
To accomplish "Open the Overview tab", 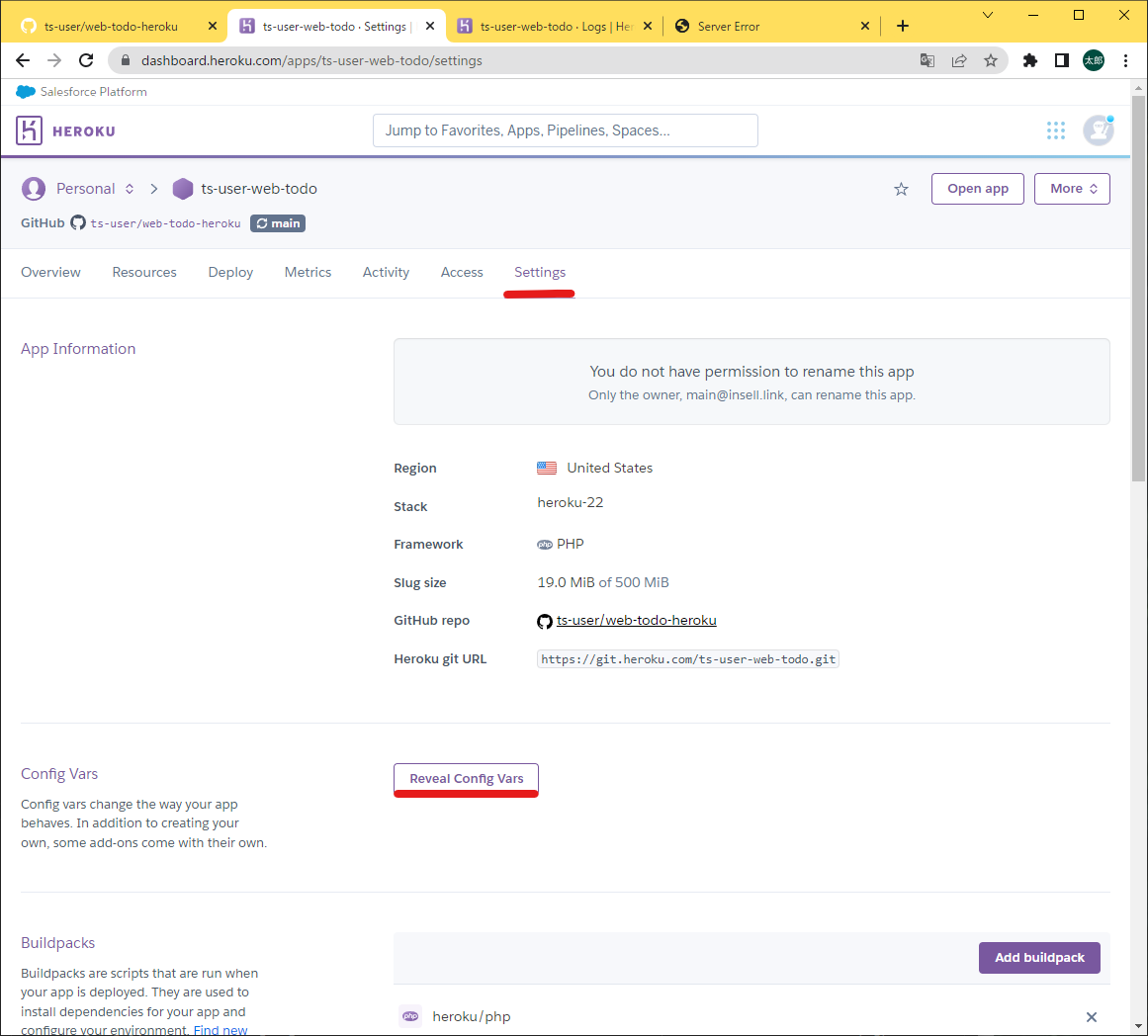I will point(50,273).
